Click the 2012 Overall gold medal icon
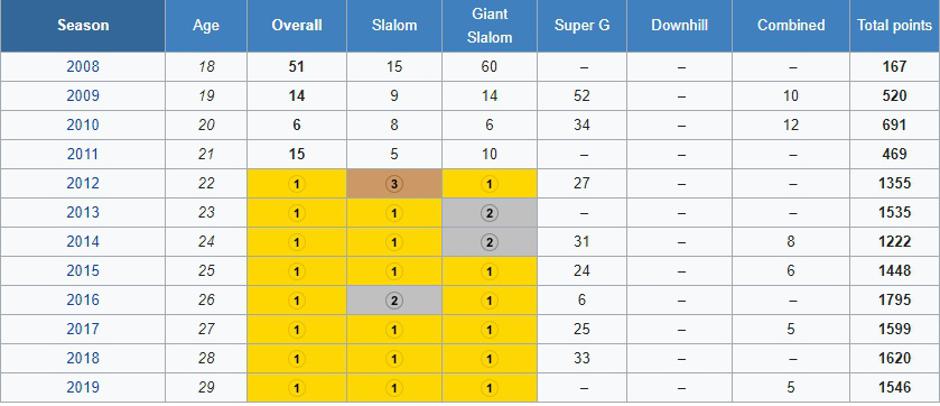940x406 pixels. click(x=297, y=184)
